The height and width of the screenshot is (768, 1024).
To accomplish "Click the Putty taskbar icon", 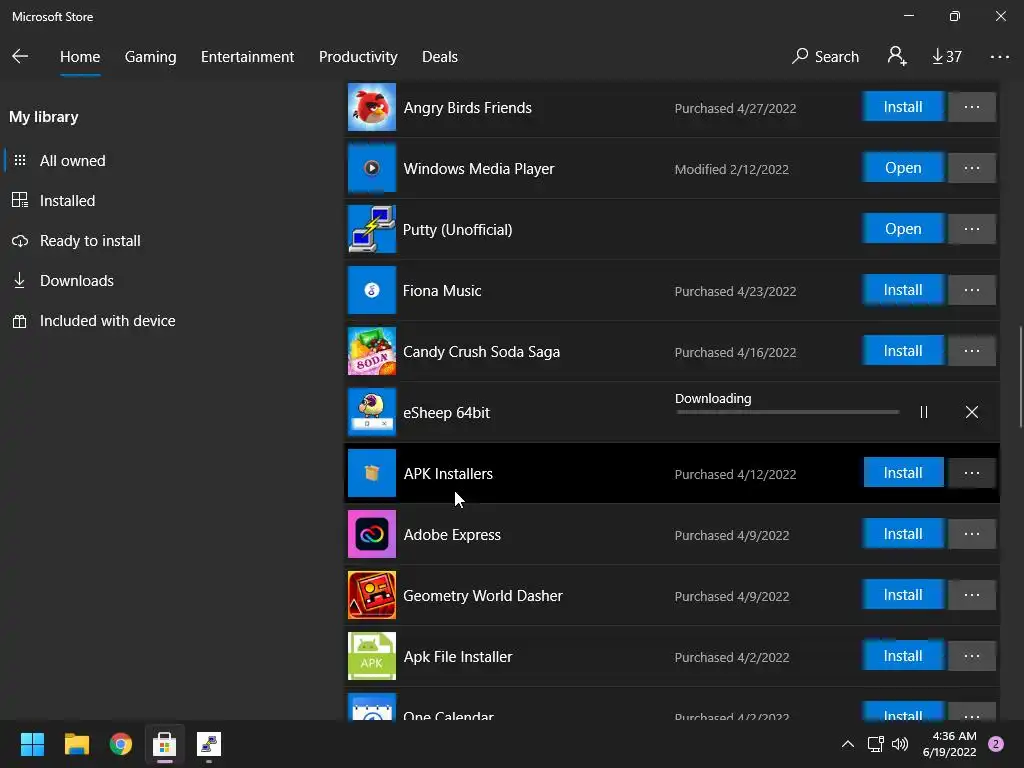I will coord(209,744).
